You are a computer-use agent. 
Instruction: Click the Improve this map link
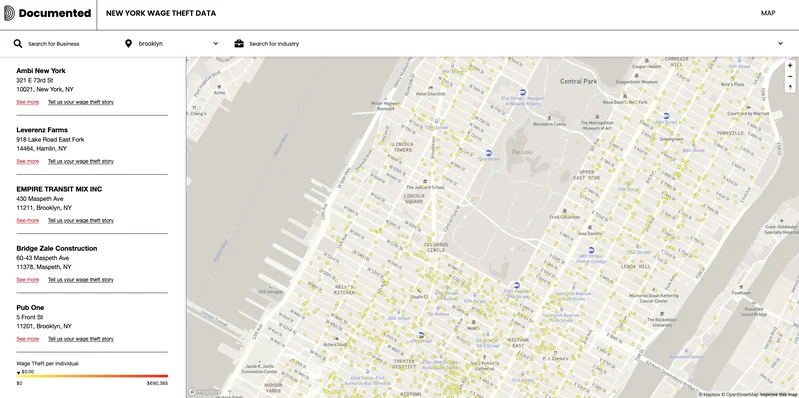coord(779,394)
